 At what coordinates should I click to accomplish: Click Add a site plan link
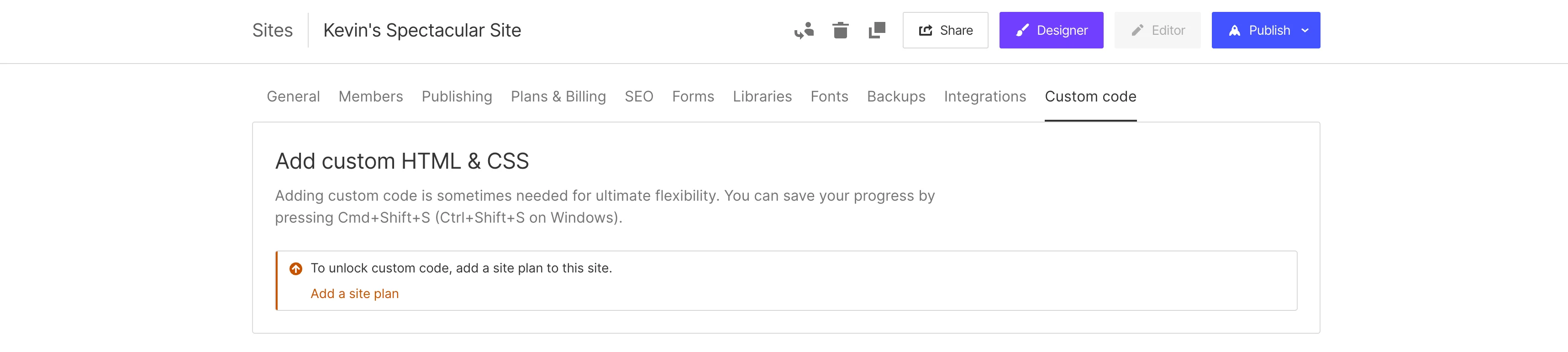point(355,293)
